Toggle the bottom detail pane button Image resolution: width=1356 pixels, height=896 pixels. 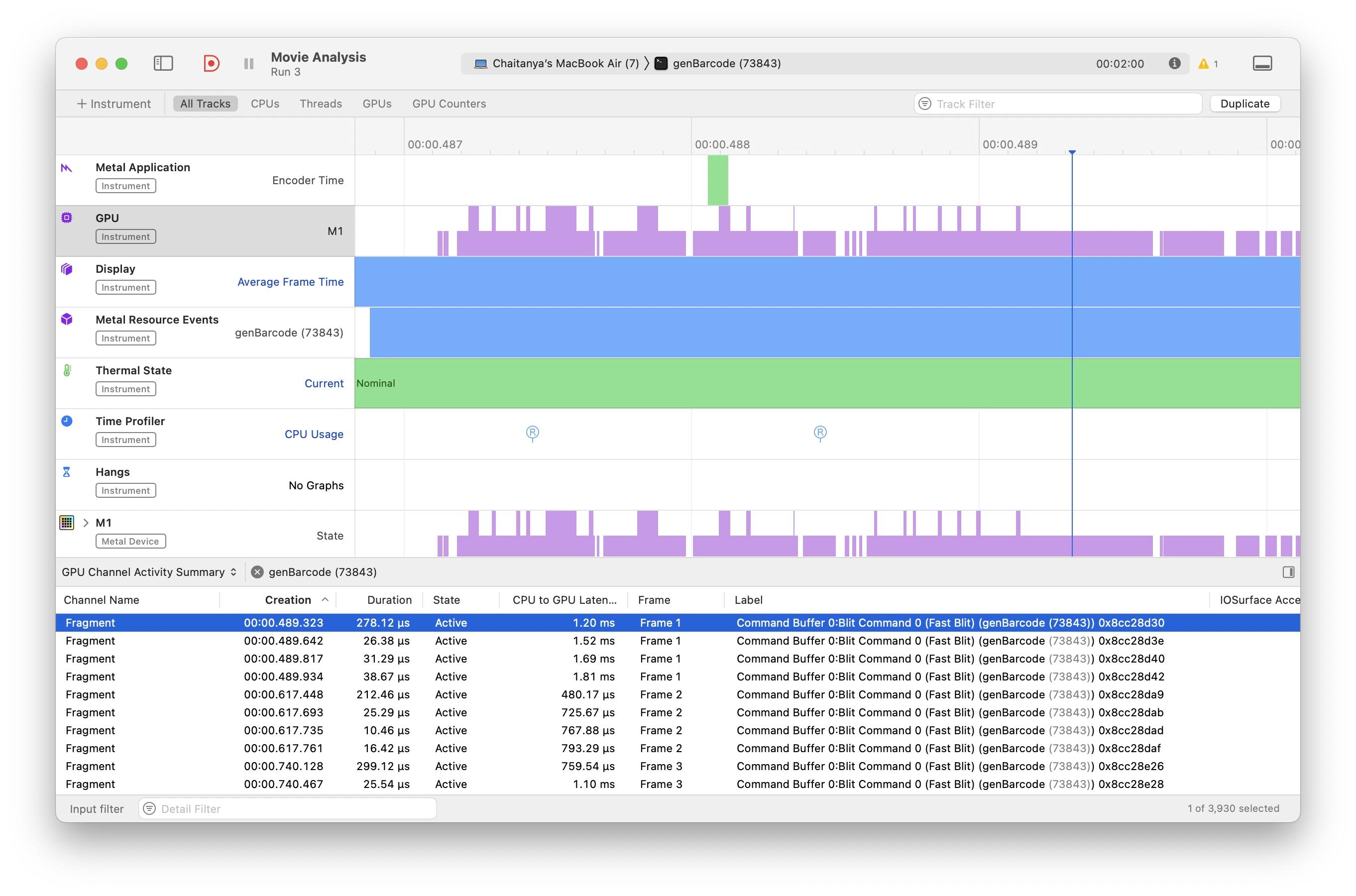(x=1262, y=63)
